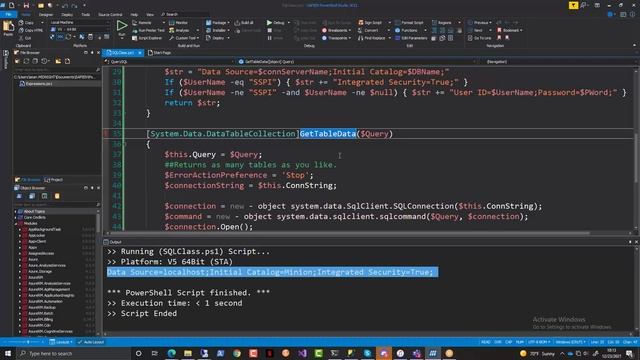Open the Performance Monitor tool

coord(179,22)
